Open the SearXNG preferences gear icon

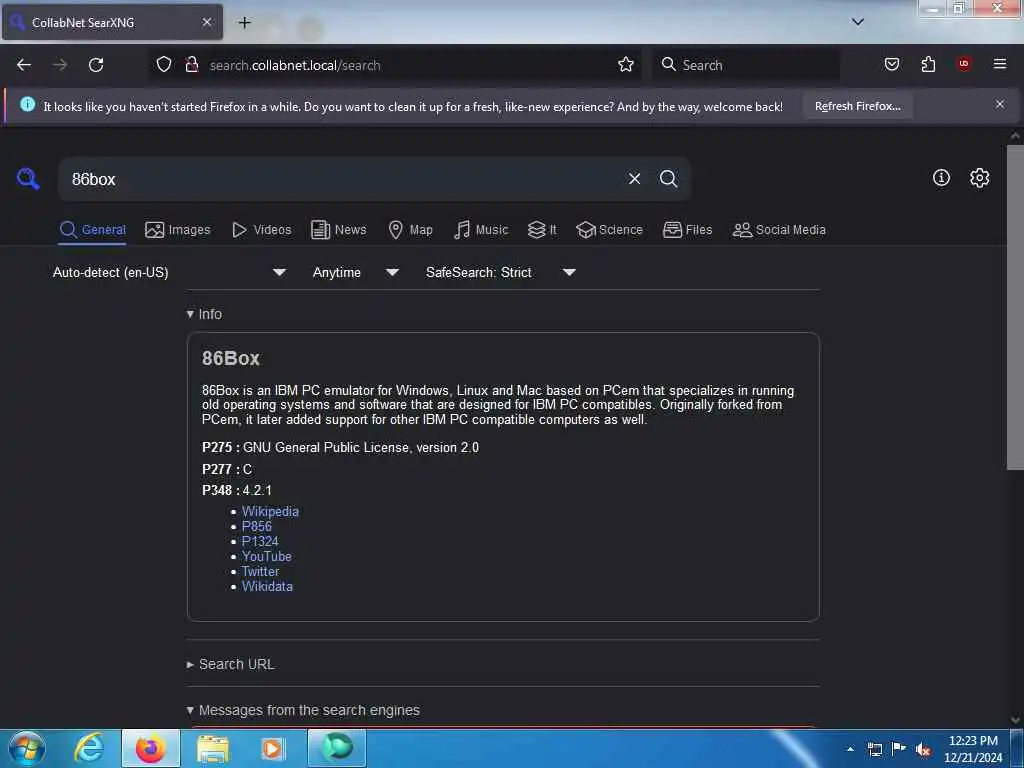click(x=979, y=178)
